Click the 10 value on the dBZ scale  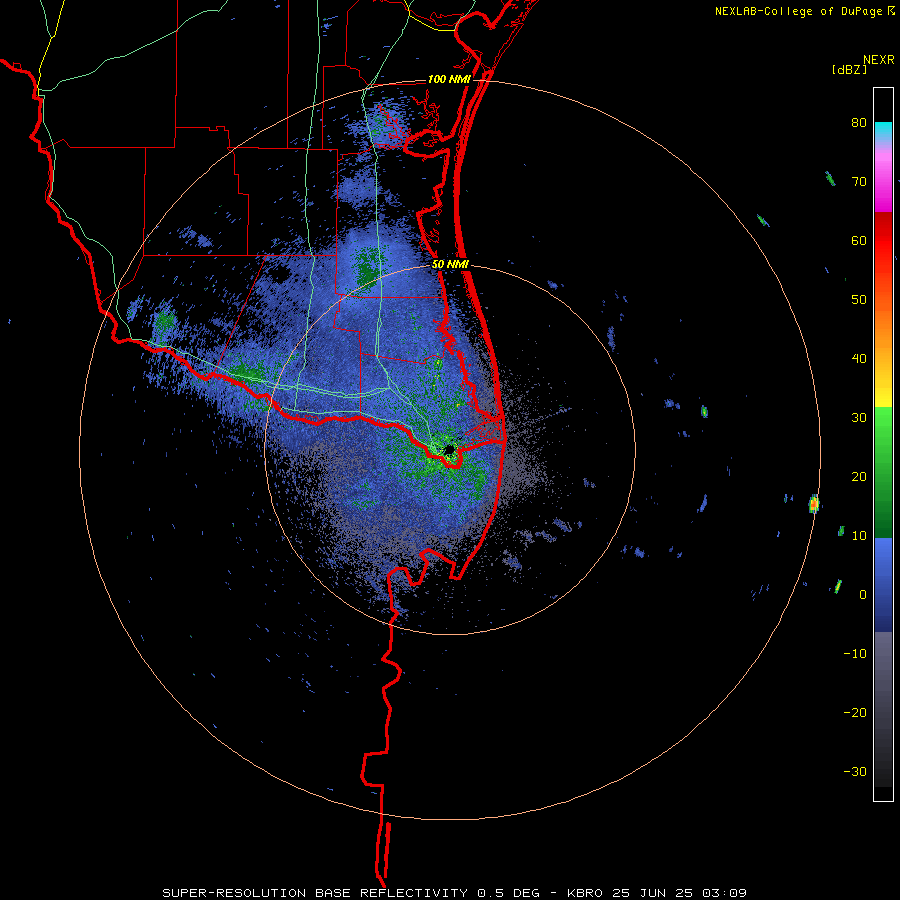(859, 536)
